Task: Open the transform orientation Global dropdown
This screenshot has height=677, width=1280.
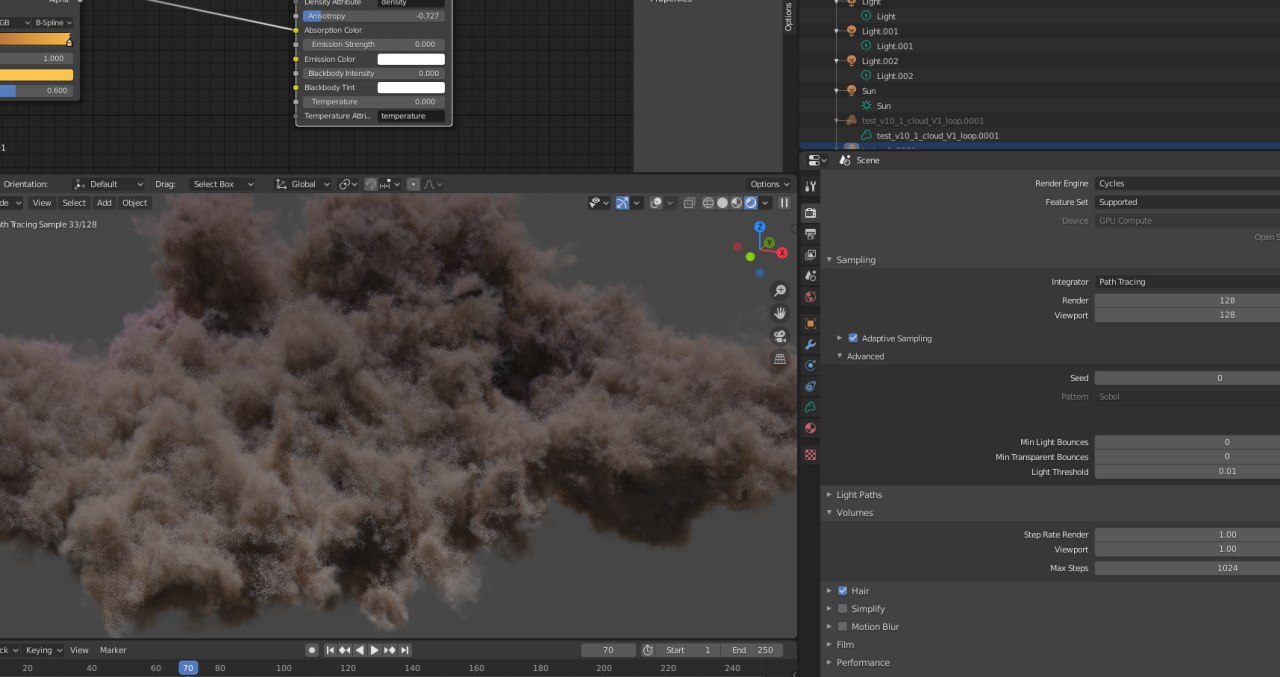Action: (302, 184)
